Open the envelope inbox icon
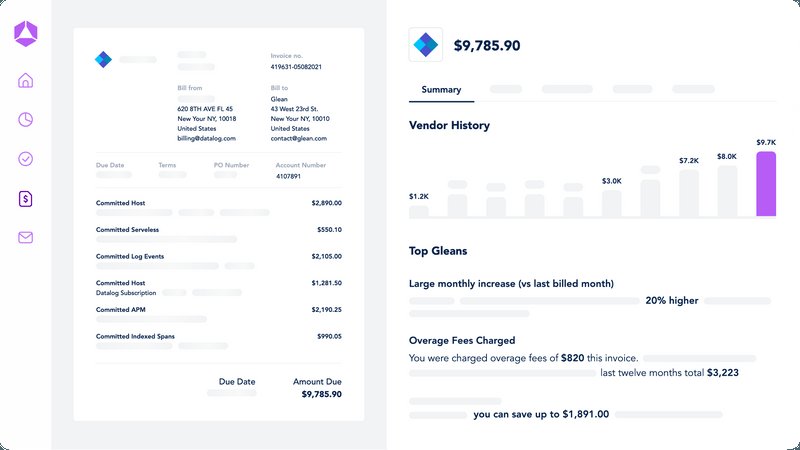The height and width of the screenshot is (450, 800). (x=26, y=237)
